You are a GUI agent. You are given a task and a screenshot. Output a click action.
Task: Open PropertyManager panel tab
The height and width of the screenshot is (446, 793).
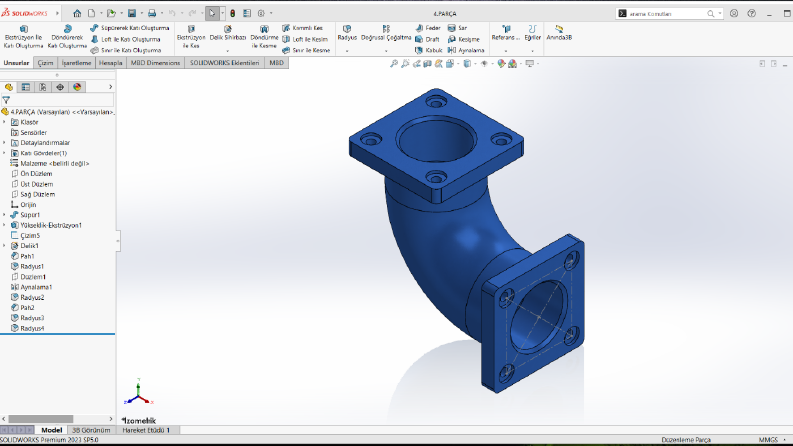pos(26,87)
